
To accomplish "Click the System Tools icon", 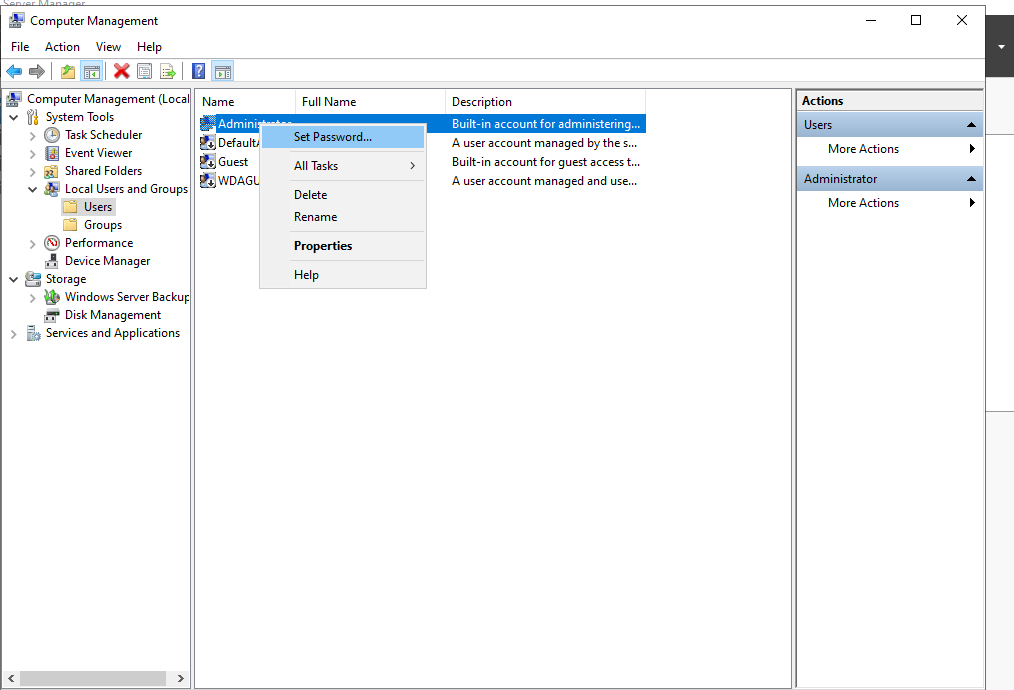I will [x=33, y=117].
